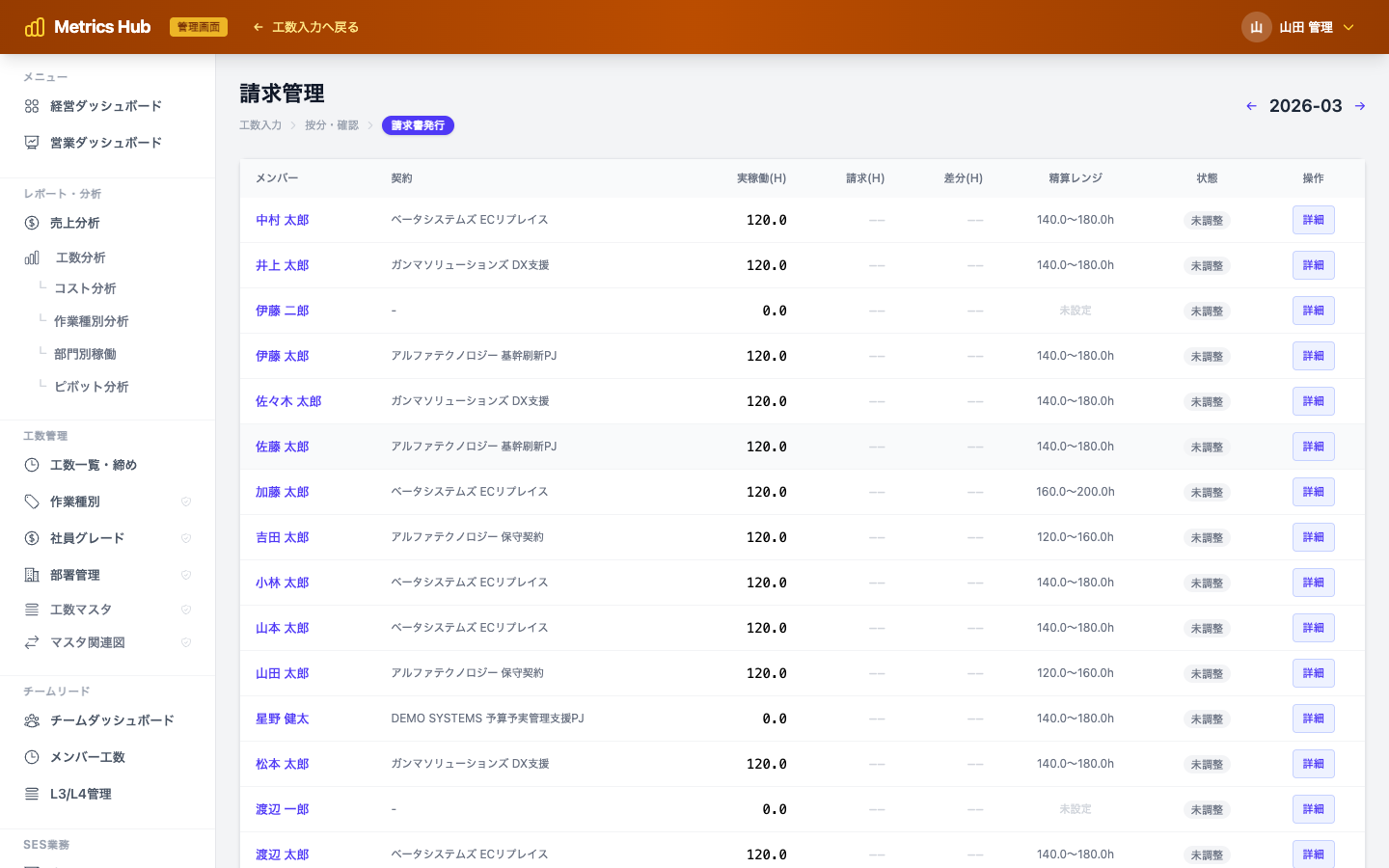This screenshot has width=1389, height=868.
Task: Click 詳細 button for 中村 太郎
Action: [1313, 220]
